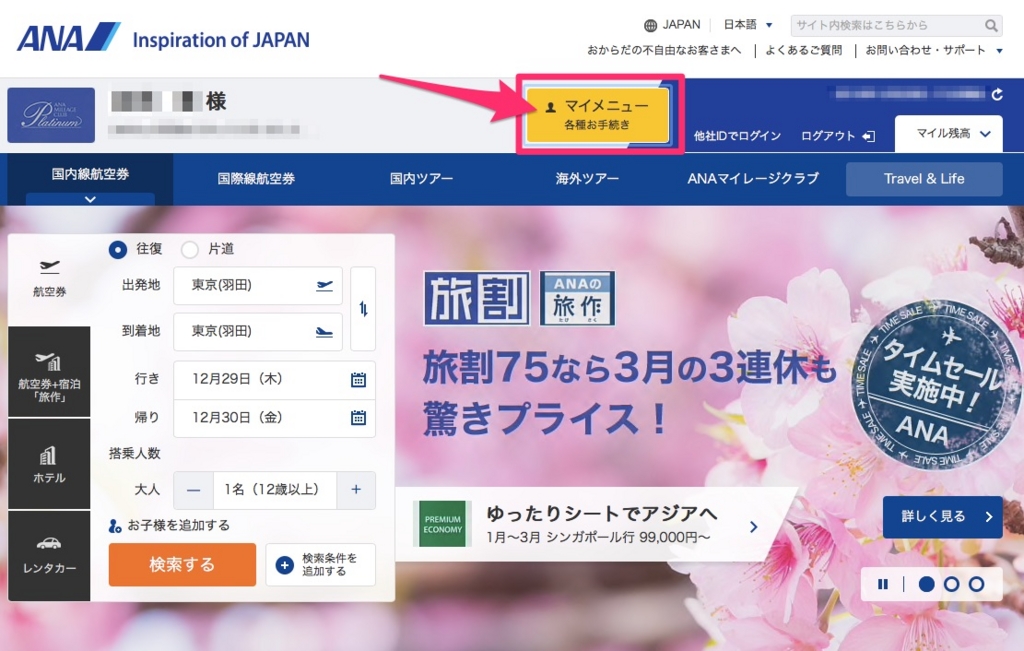Click the departing plane icon in 出発地

(325, 285)
